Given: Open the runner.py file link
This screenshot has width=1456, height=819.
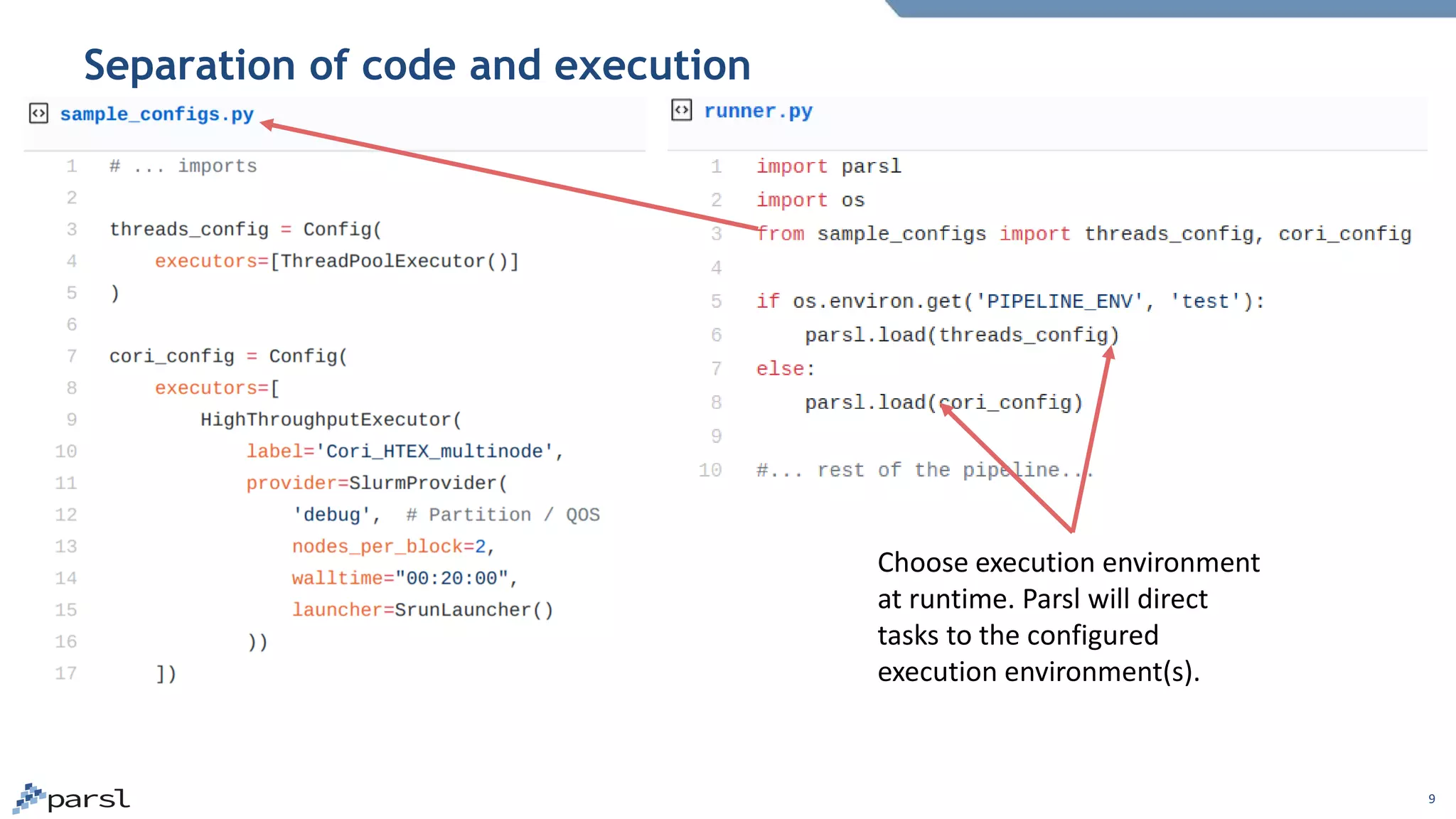Looking at the screenshot, I should click(x=758, y=112).
